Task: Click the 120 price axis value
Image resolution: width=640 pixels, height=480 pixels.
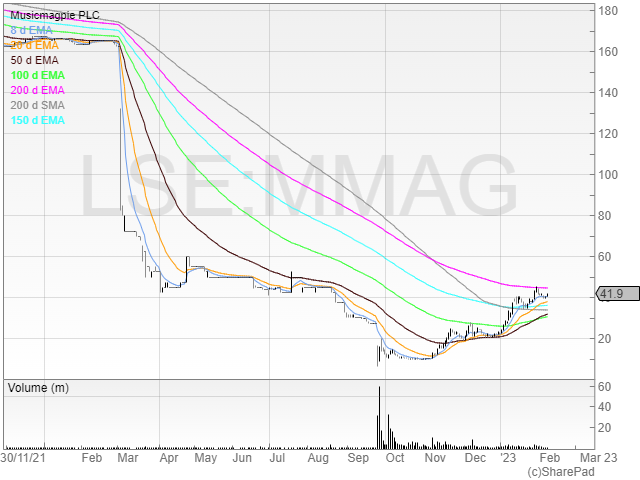Action: 608,133
